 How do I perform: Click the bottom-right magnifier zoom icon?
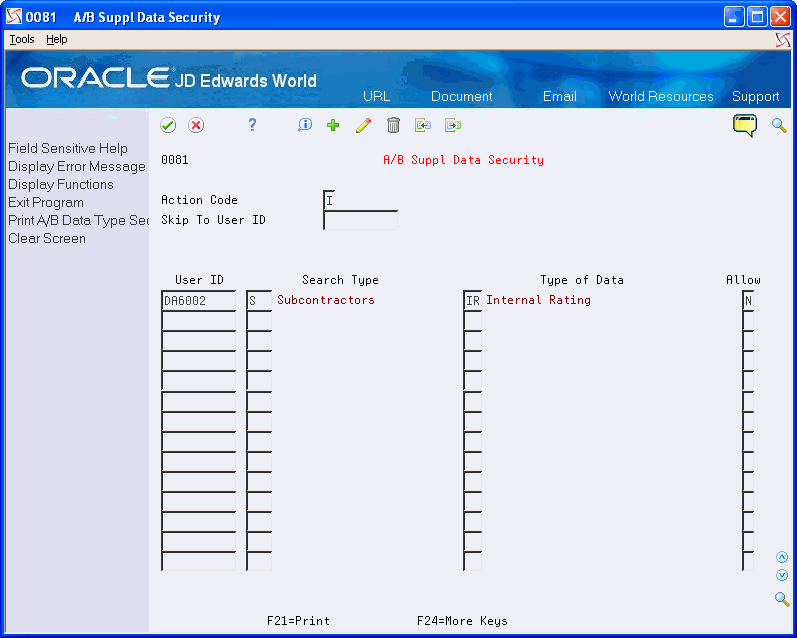(782, 599)
